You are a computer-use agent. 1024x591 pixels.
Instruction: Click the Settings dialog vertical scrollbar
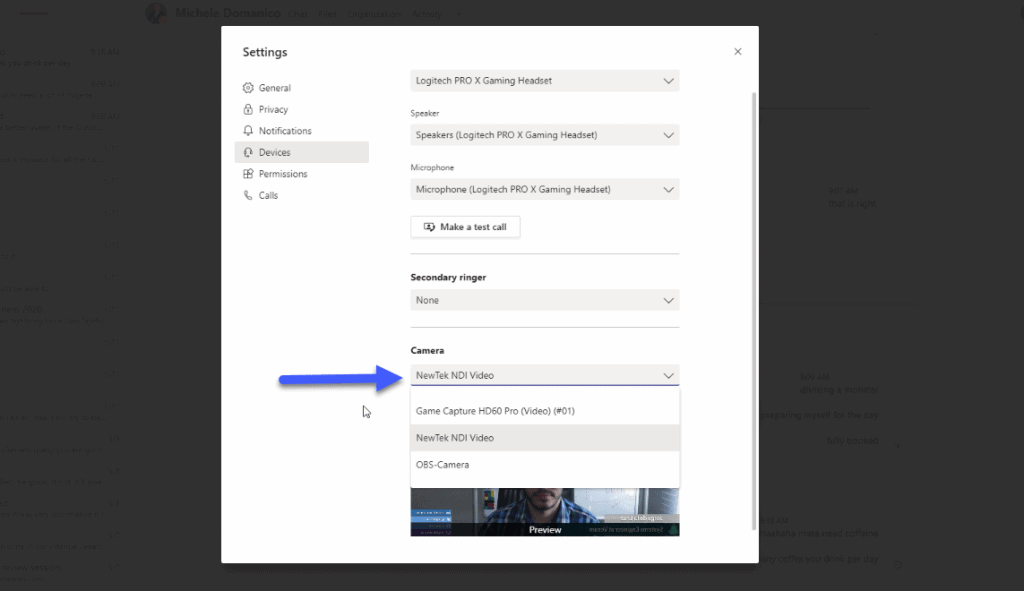(x=754, y=310)
